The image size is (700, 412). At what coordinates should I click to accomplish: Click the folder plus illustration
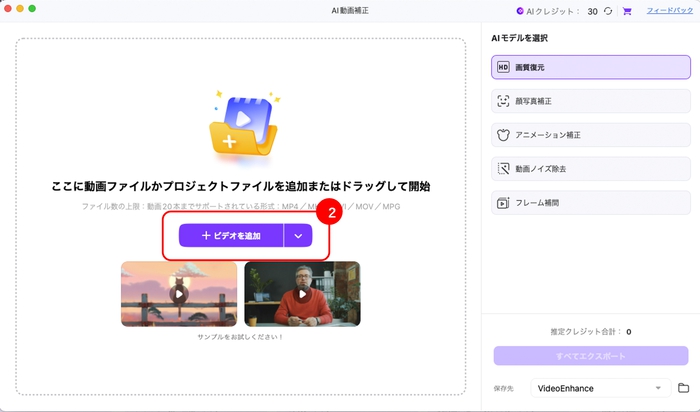(x=243, y=125)
